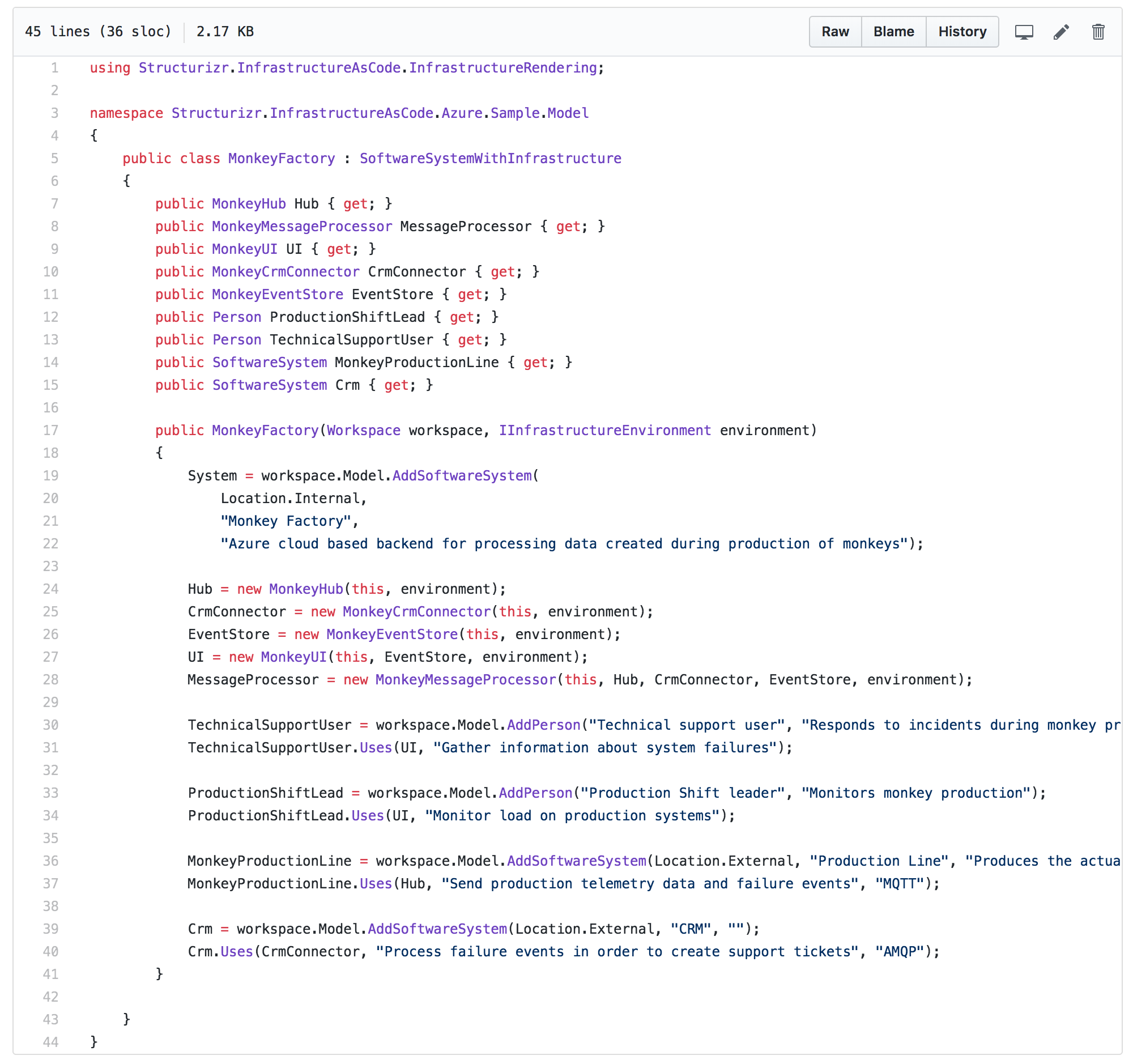
Task: Edit this file with the pencil icon
Action: click(1061, 32)
